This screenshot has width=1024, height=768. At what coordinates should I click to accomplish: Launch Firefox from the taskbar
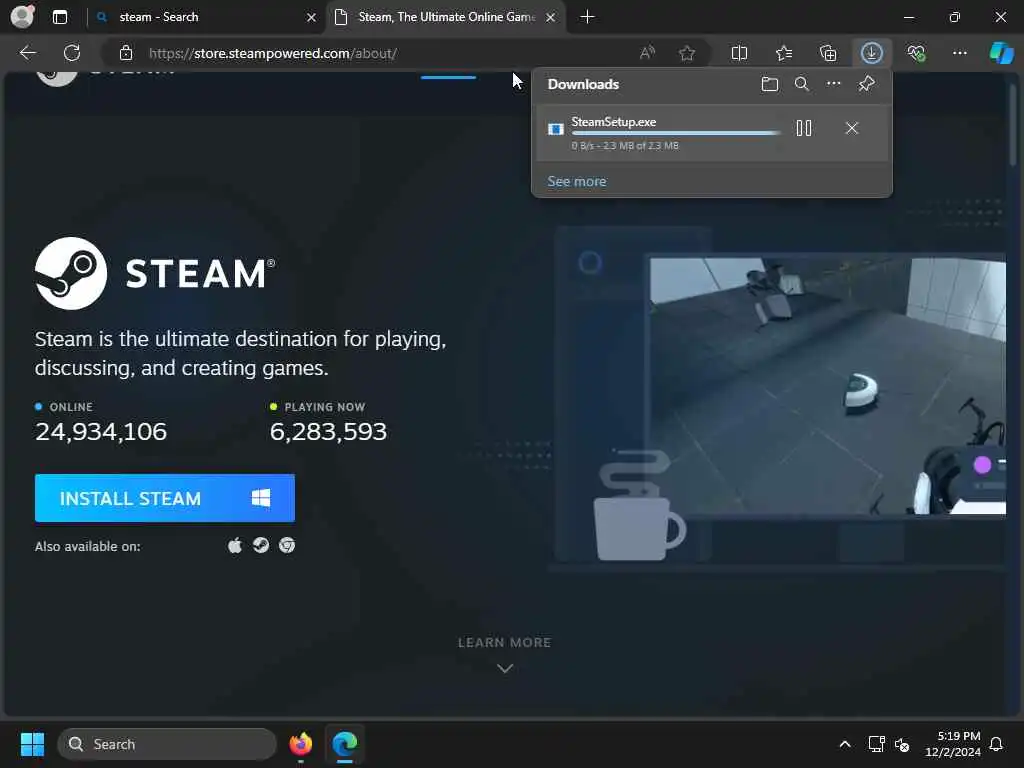point(300,744)
